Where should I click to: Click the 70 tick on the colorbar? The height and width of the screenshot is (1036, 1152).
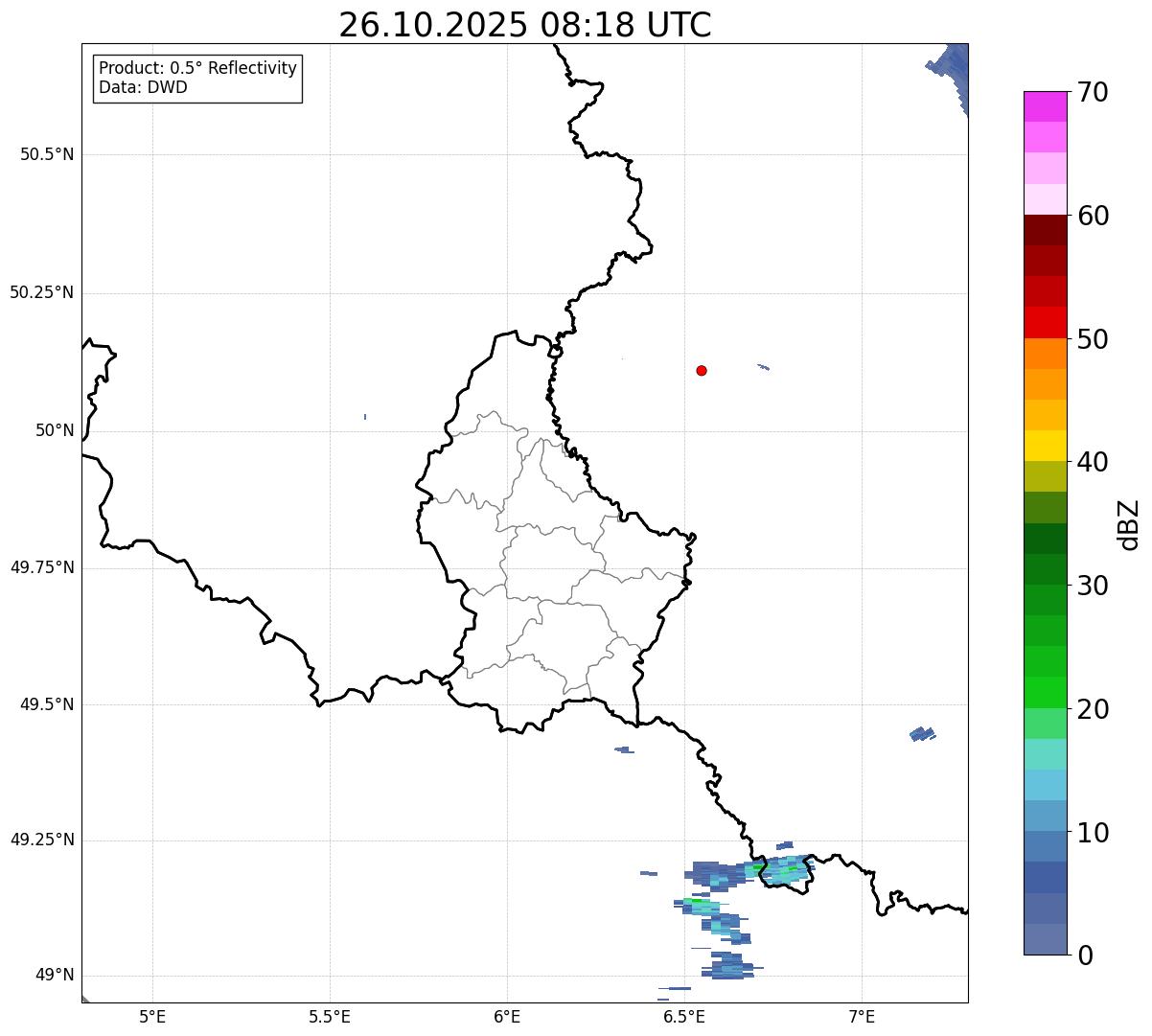[x=1093, y=92]
